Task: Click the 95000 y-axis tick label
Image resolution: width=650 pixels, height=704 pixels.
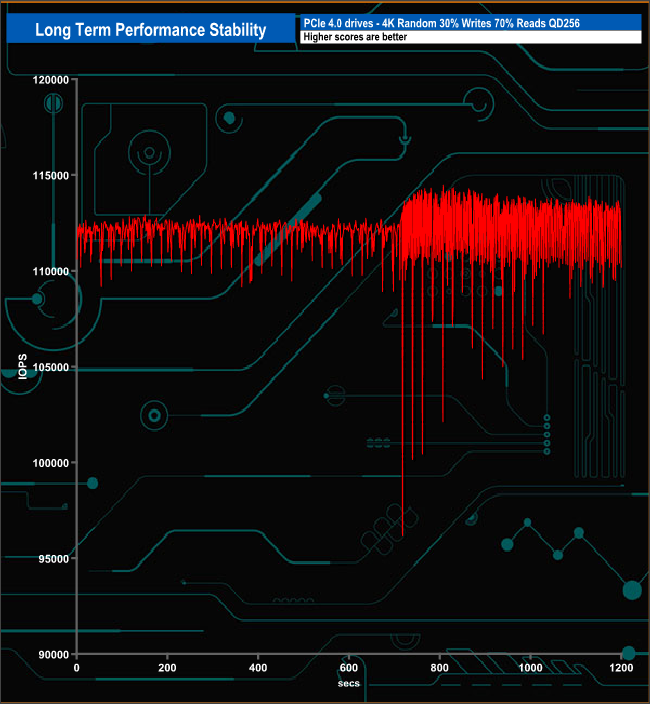Action: [50, 559]
